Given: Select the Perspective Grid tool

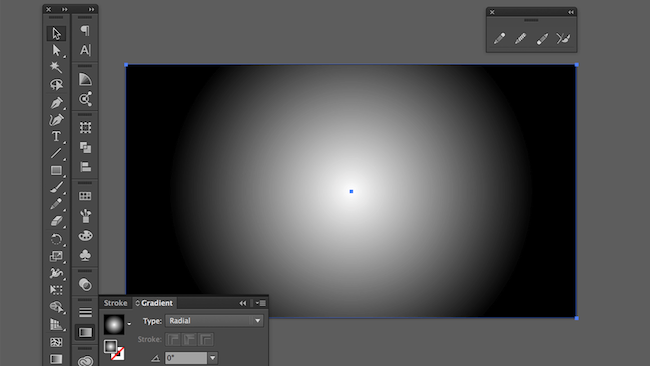Looking at the screenshot, I should tap(56, 324).
